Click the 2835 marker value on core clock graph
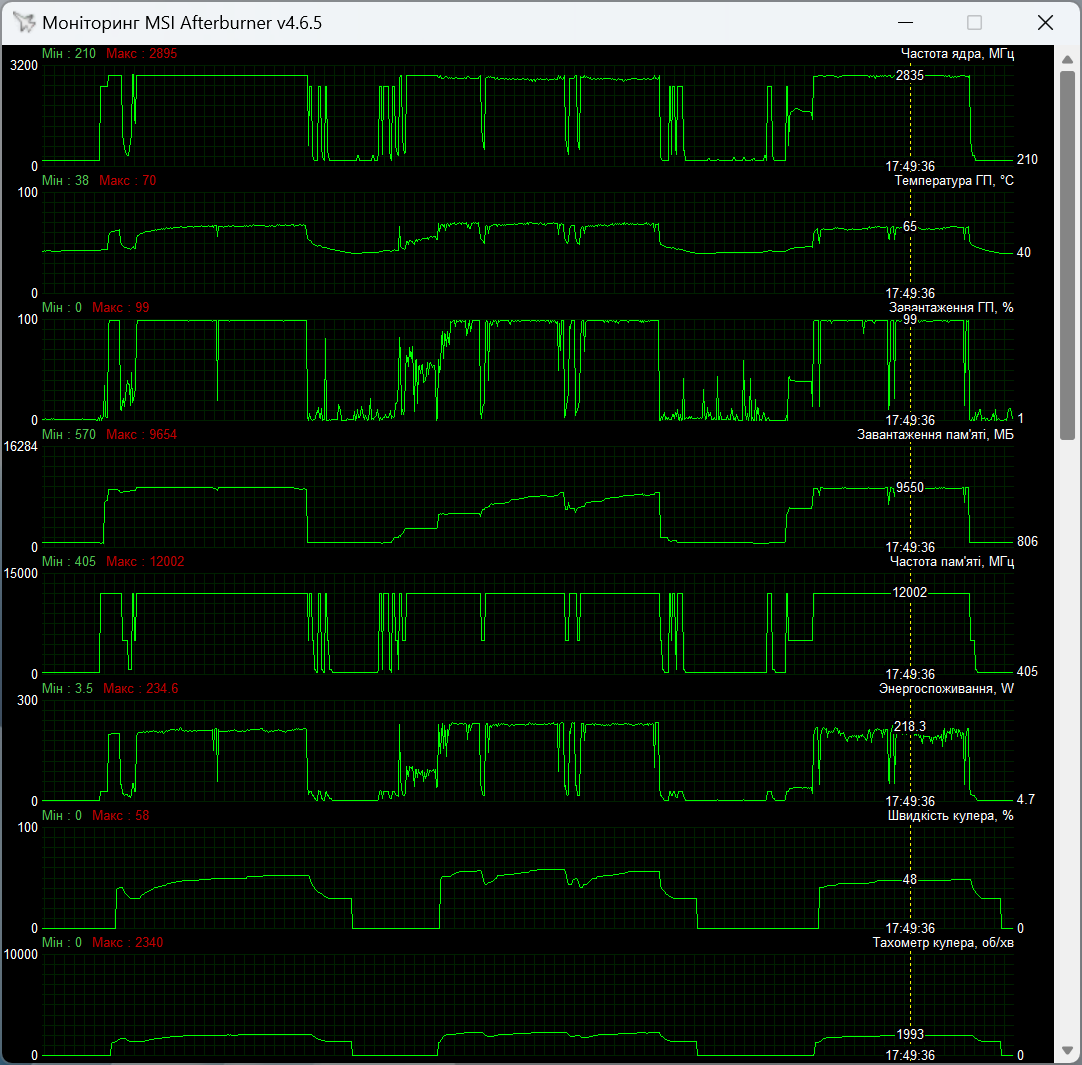Image resolution: width=1082 pixels, height=1065 pixels. [x=909, y=75]
